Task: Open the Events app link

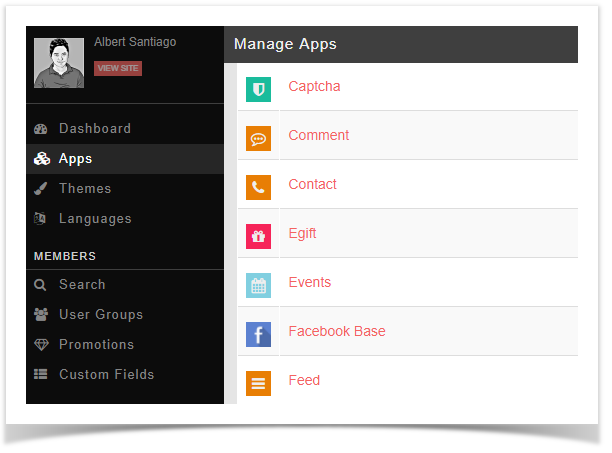Action: [309, 283]
